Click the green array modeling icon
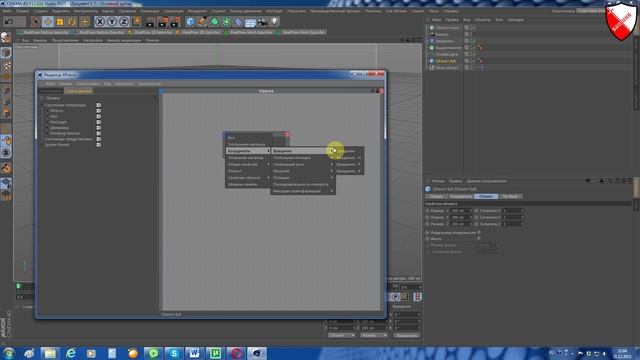This screenshot has width=640, height=360. click(x=227, y=21)
